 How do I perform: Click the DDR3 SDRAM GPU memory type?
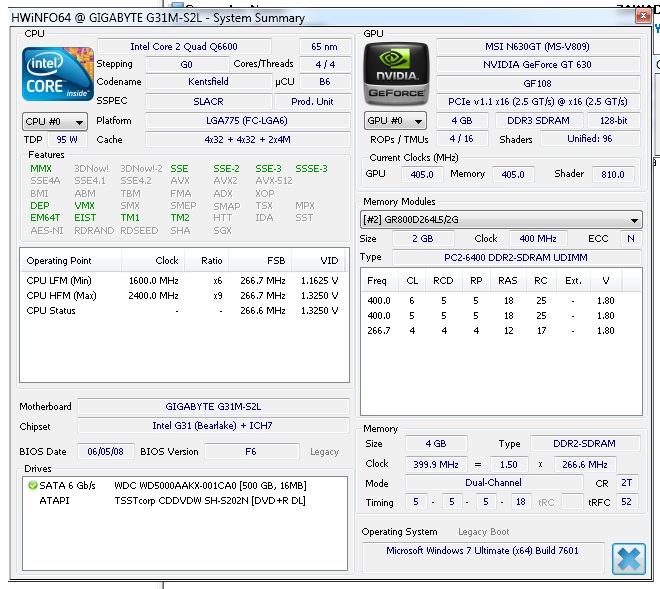coord(539,121)
